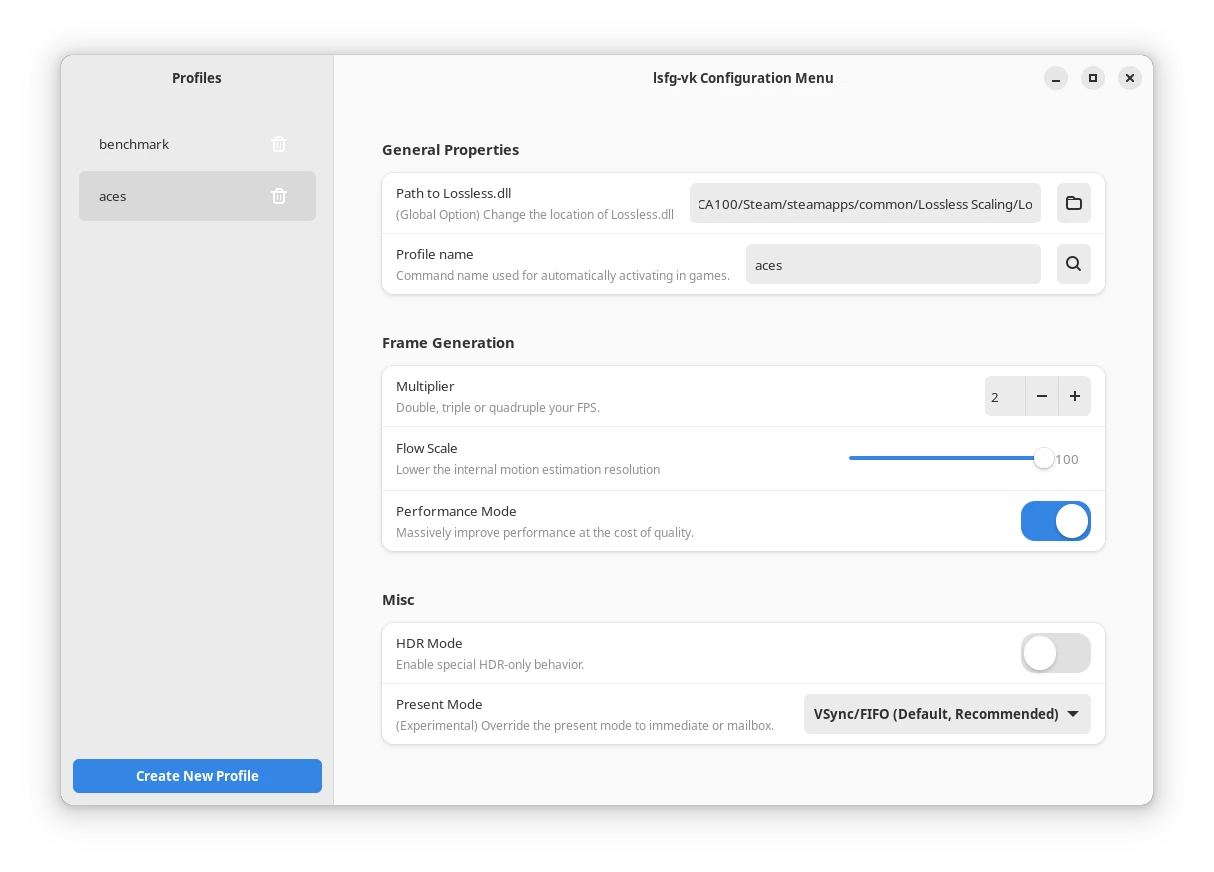Click the trash icon for aces profile
Viewport: 1214px width, 872px height.
279,196
